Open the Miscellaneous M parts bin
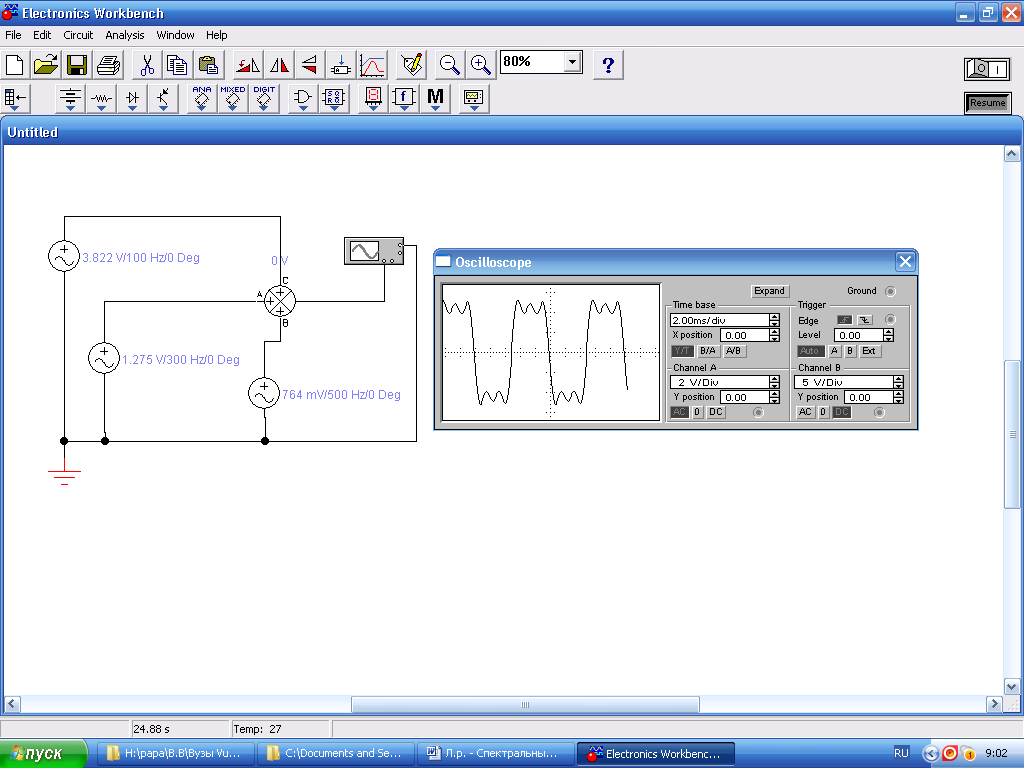The width and height of the screenshot is (1024, 768). point(435,99)
